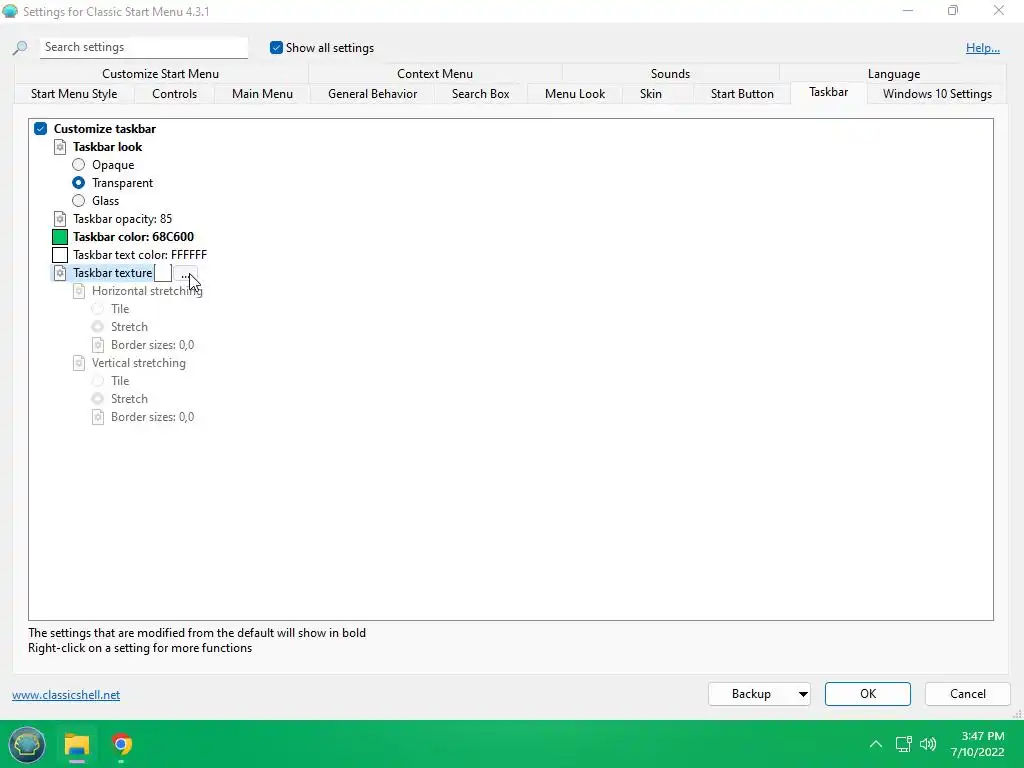
Task: Switch to the Start Menu Style tab
Action: [x=74, y=93]
